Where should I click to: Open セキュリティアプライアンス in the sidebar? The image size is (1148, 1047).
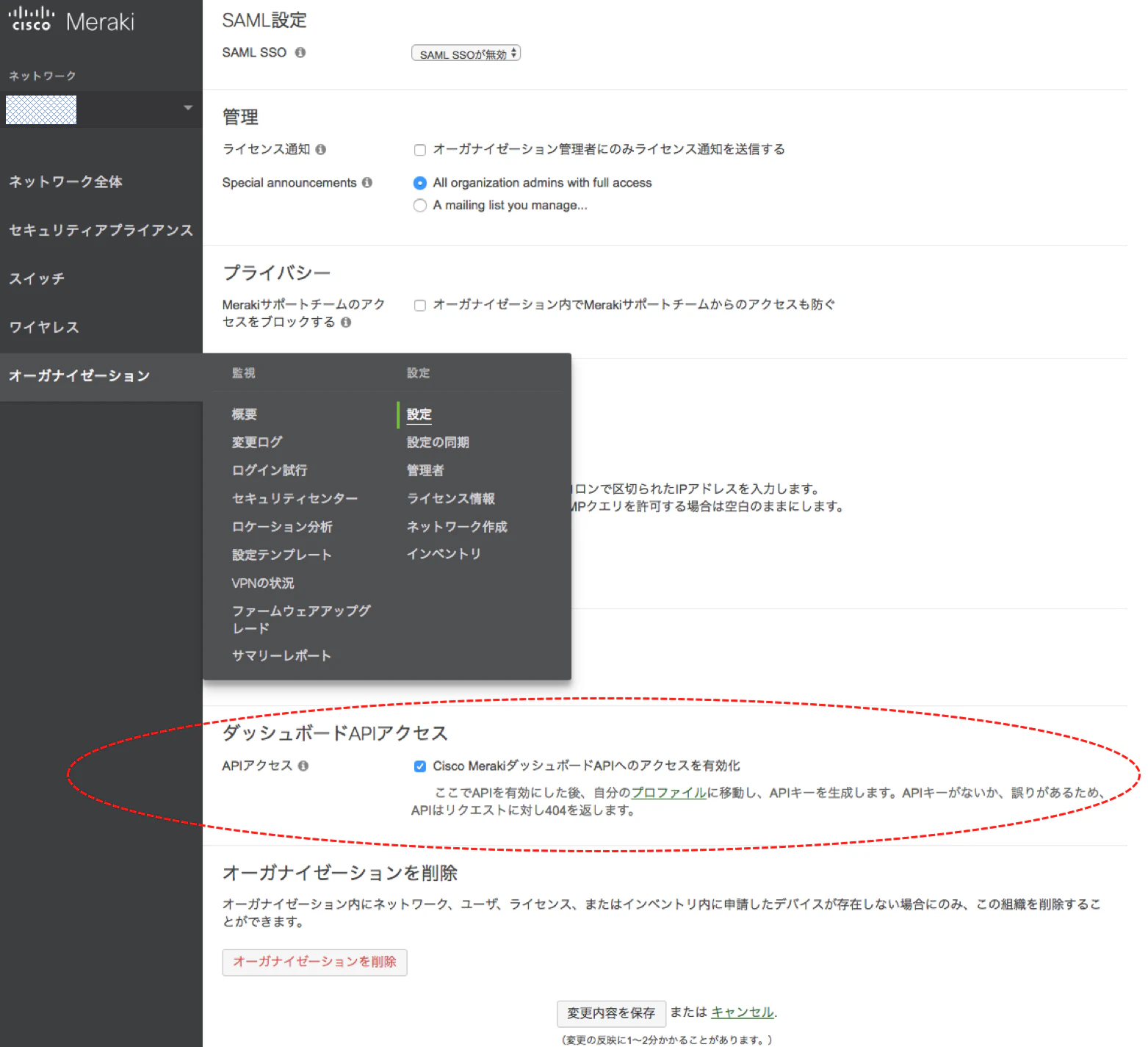[101, 230]
